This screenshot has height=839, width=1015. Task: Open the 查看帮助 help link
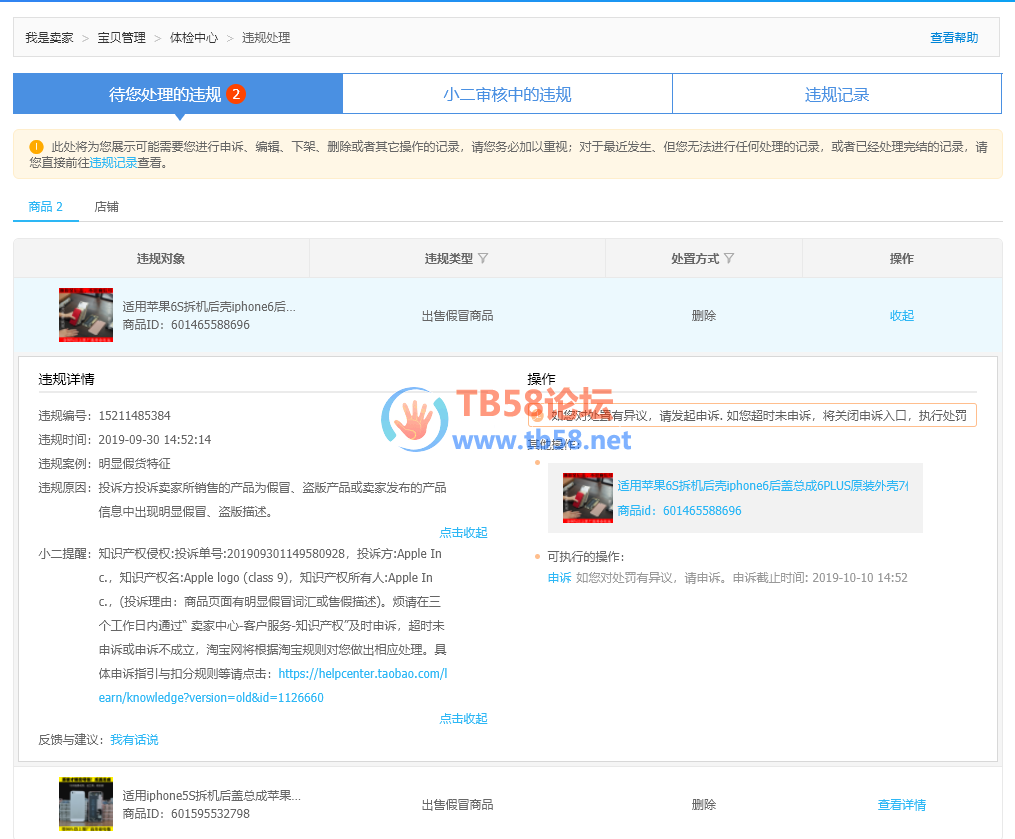[954, 38]
